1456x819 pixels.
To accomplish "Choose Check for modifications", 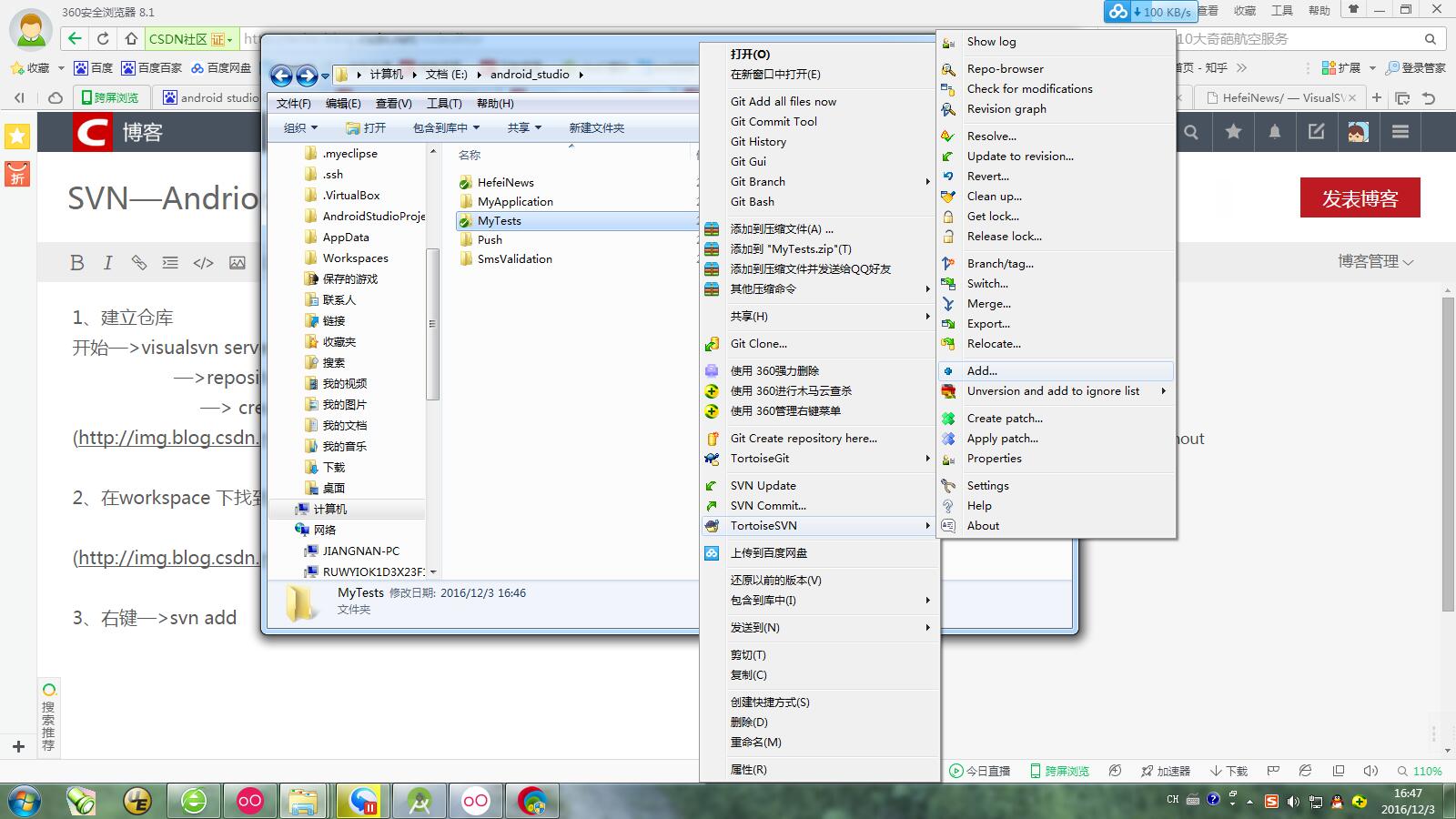I will (x=1056, y=89).
